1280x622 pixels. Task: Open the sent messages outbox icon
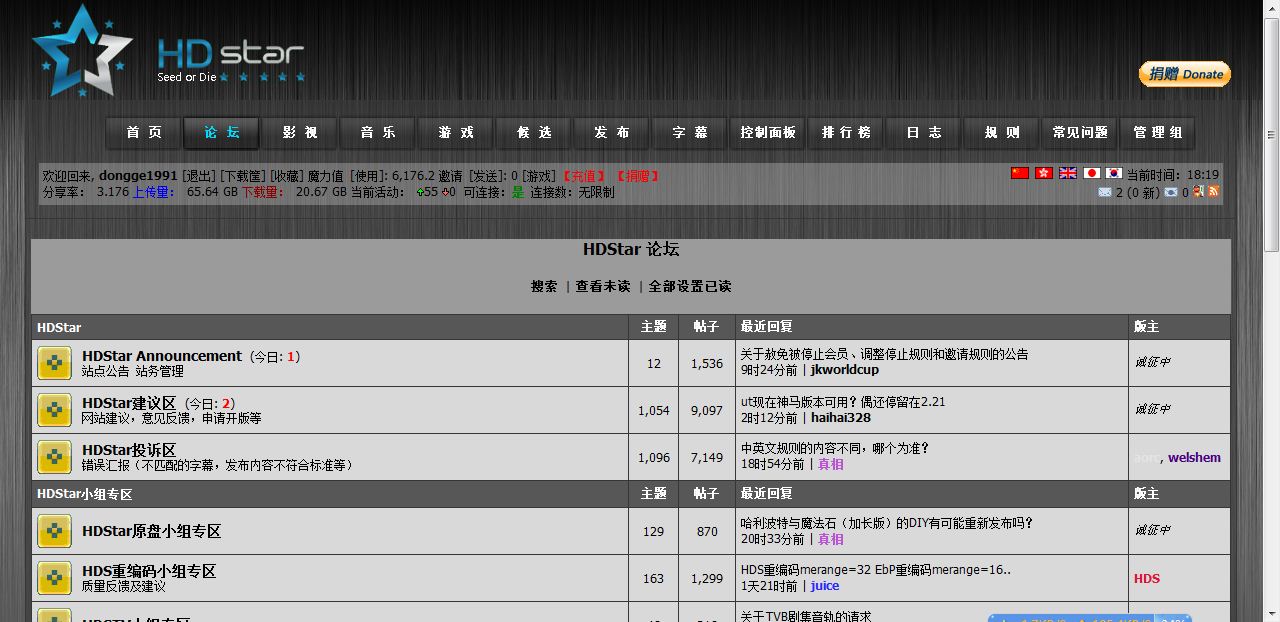coord(1171,192)
